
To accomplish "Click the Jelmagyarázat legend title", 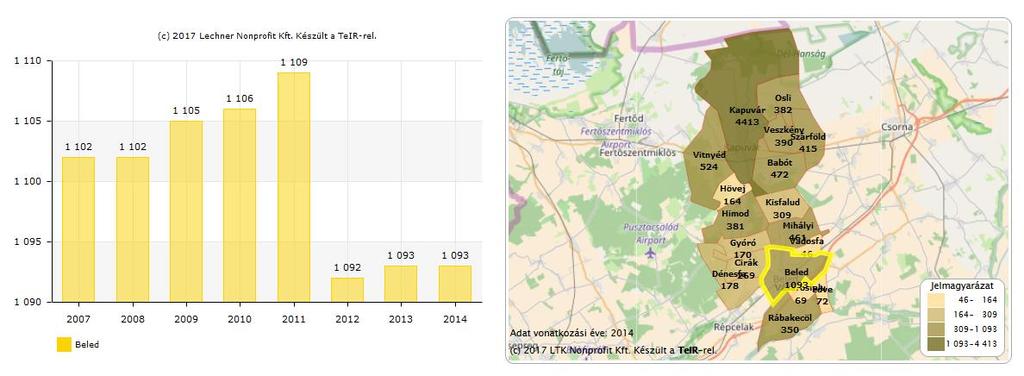I will [961, 286].
